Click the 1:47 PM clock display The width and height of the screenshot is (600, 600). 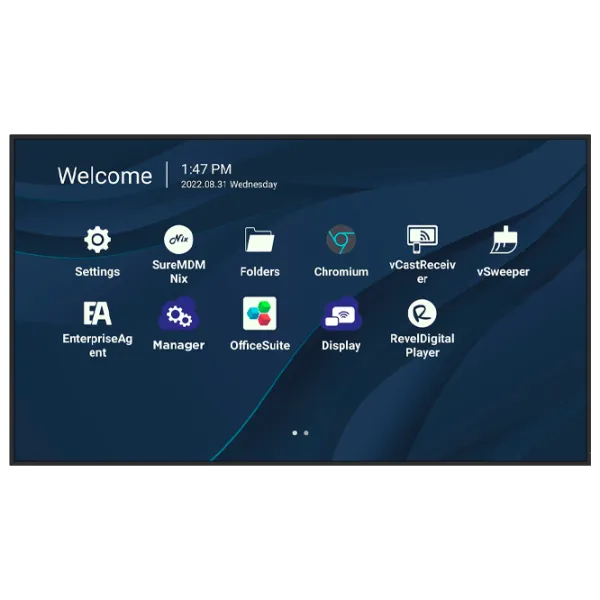point(206,169)
